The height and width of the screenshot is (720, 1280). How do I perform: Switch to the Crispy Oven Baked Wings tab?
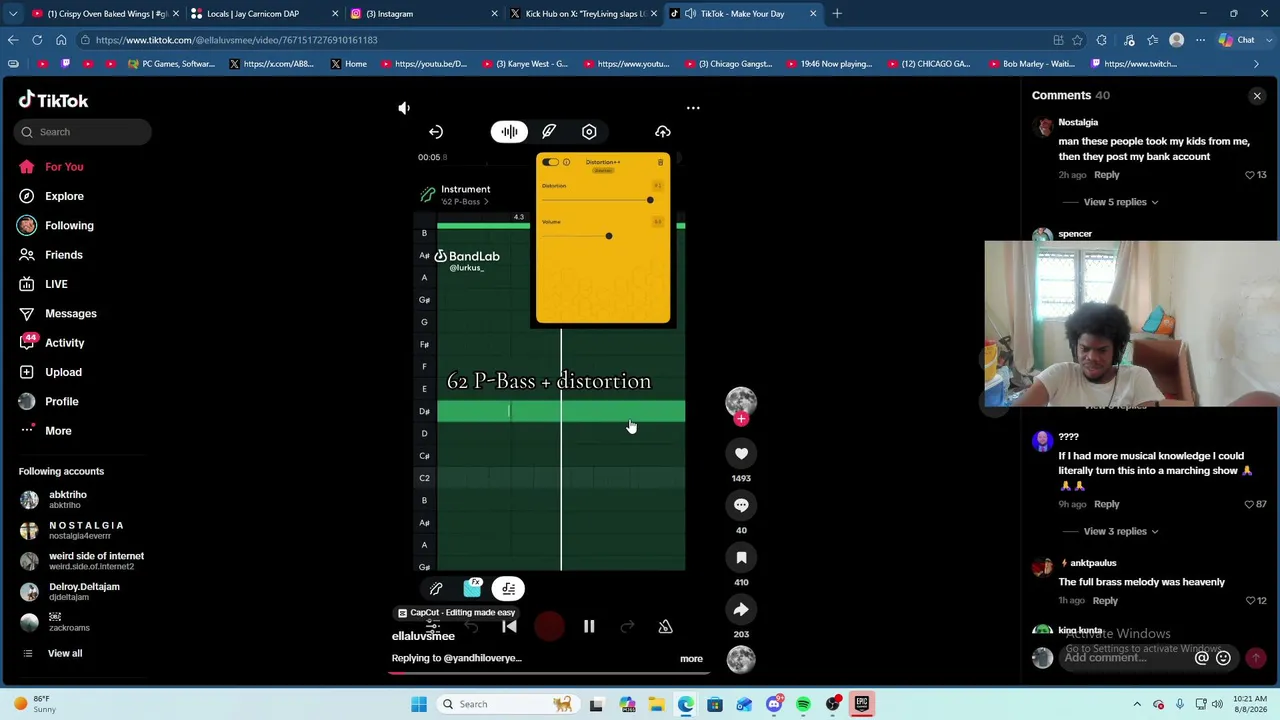click(104, 14)
